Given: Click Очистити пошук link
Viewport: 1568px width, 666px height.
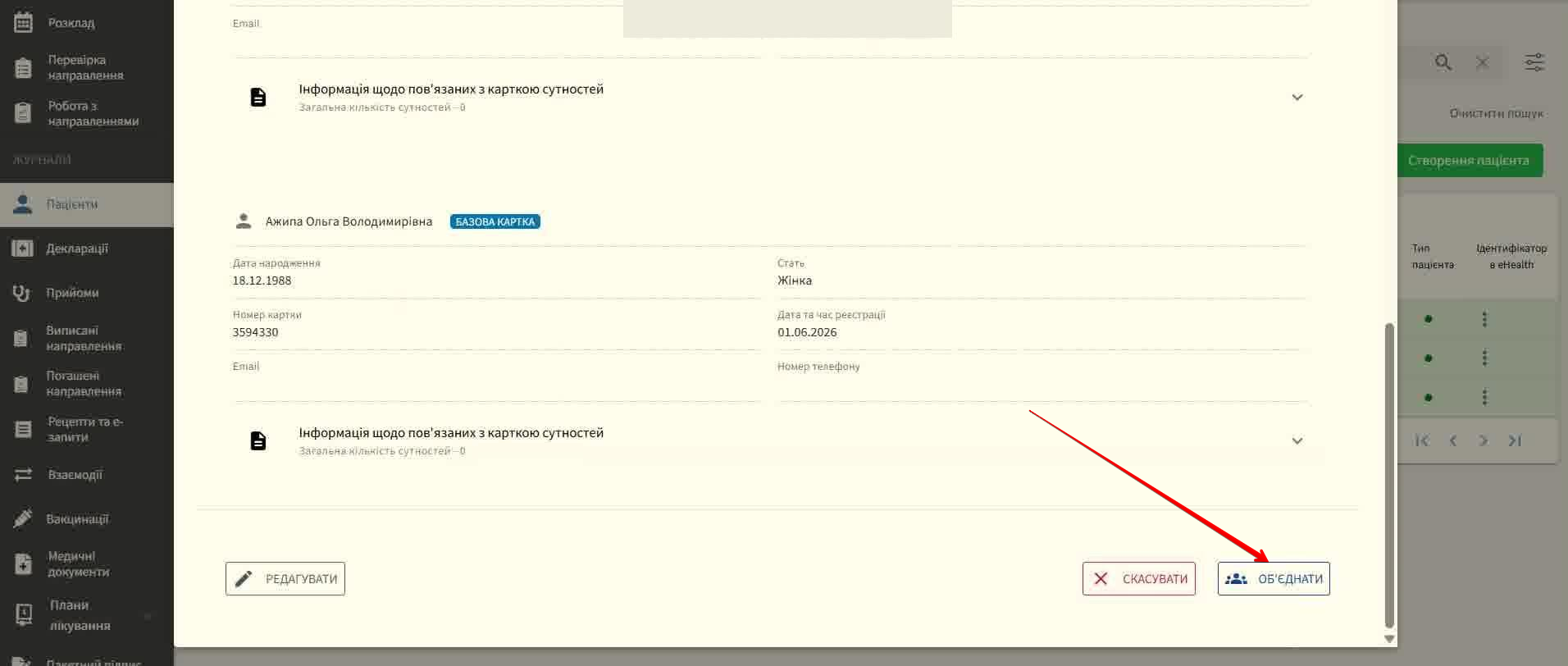Looking at the screenshot, I should [x=1496, y=113].
